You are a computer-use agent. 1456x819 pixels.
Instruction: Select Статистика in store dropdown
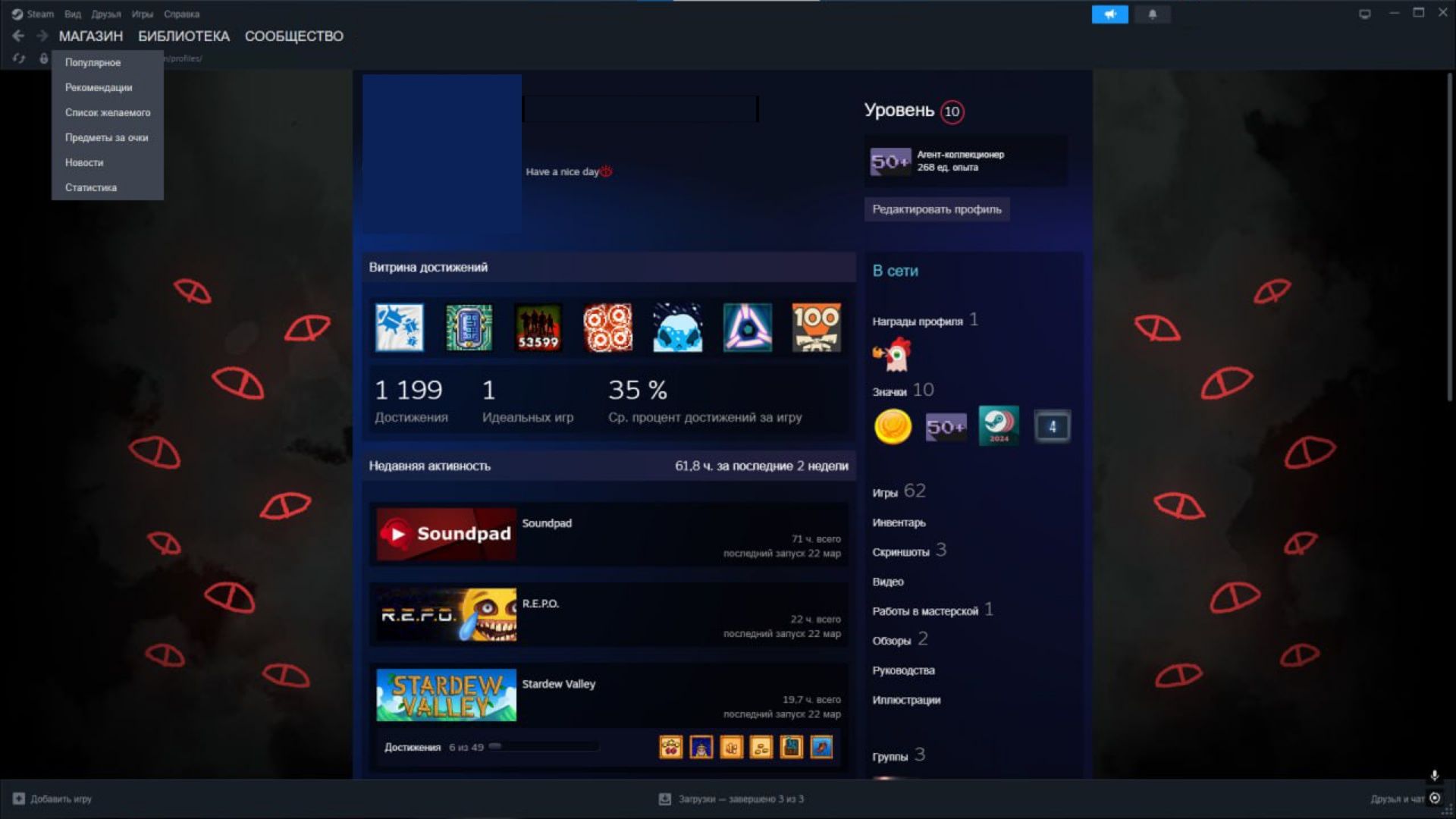(108, 187)
